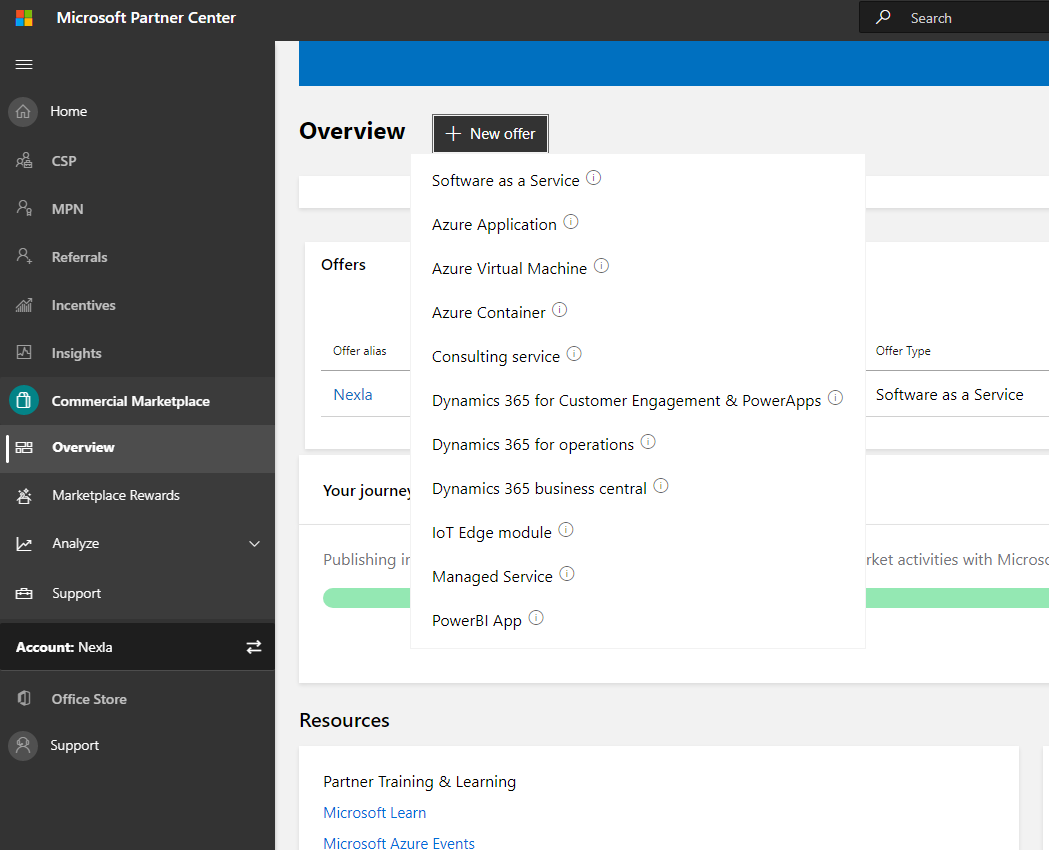Click the info icon beside Consulting service
This screenshot has height=850, width=1049.
[573, 354]
